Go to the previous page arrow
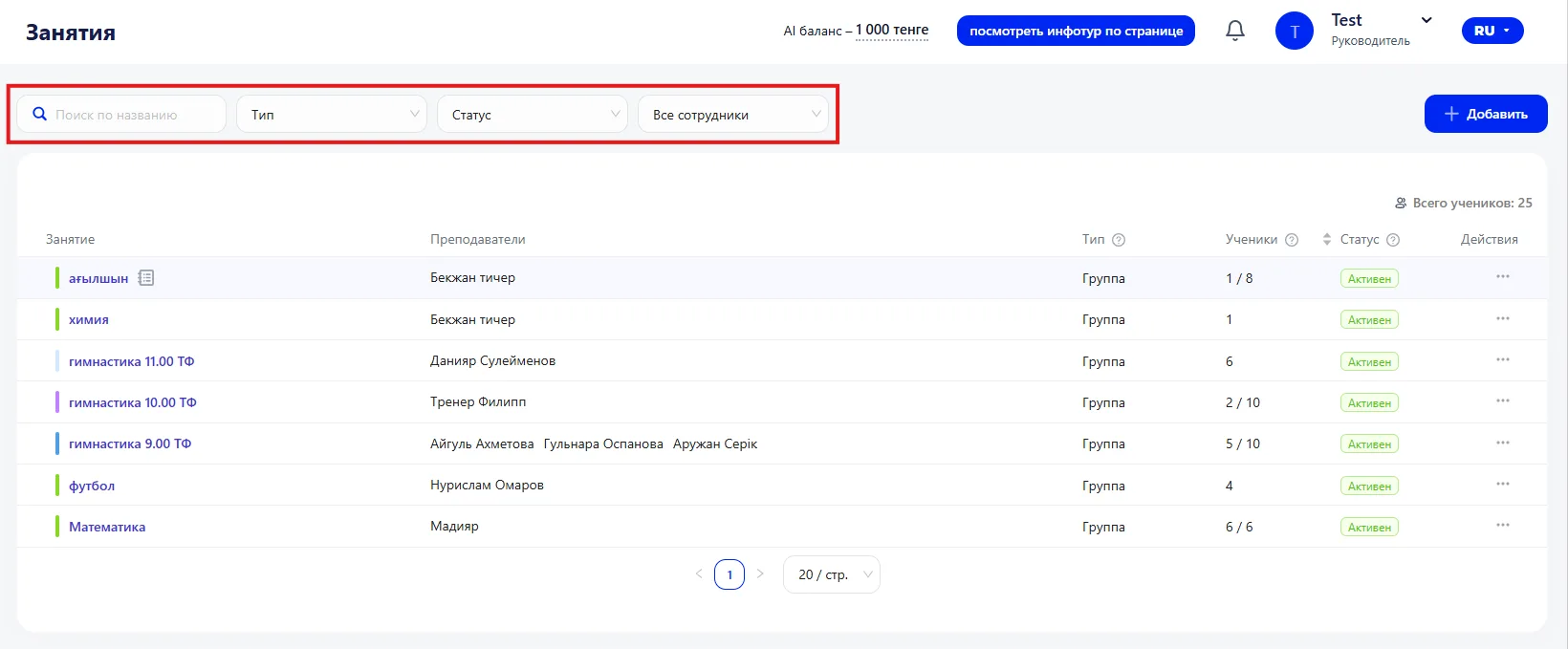1568x649 pixels. [x=699, y=573]
